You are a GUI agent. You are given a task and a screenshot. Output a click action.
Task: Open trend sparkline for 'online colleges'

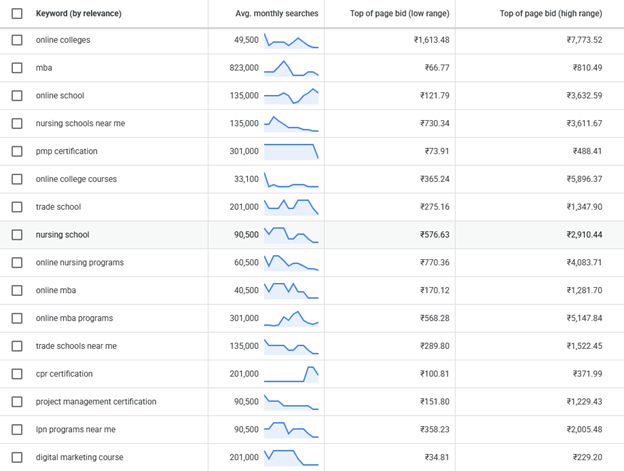(x=291, y=41)
